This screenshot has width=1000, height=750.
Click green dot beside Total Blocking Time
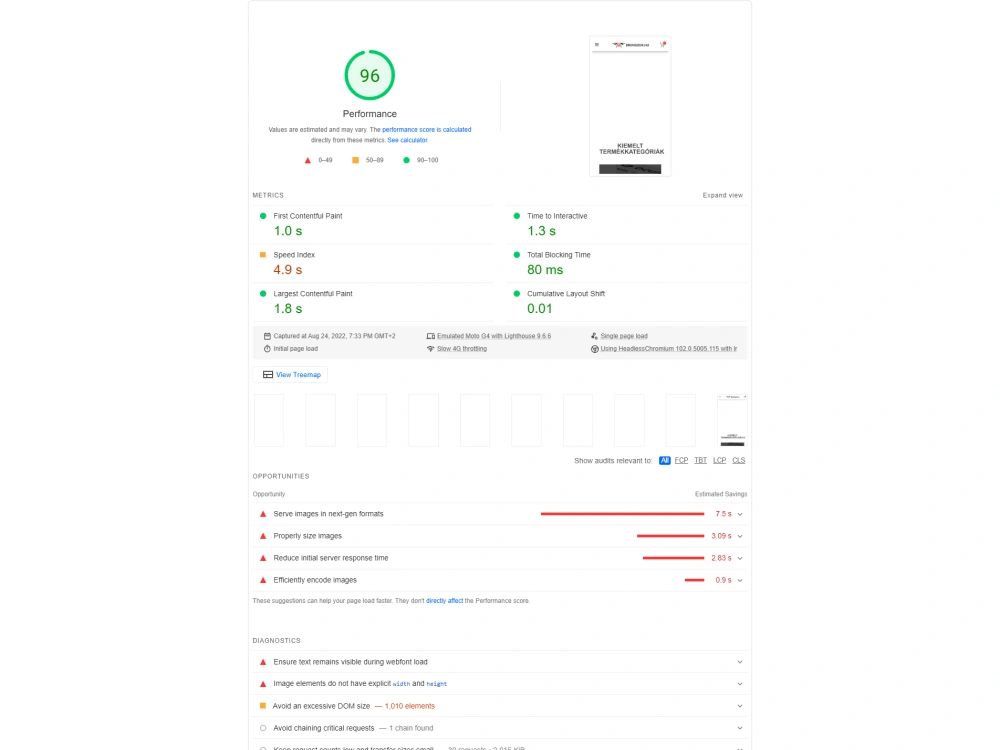517,254
